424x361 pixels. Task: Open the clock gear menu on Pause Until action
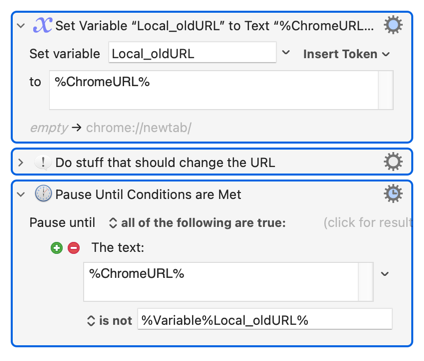(393, 194)
